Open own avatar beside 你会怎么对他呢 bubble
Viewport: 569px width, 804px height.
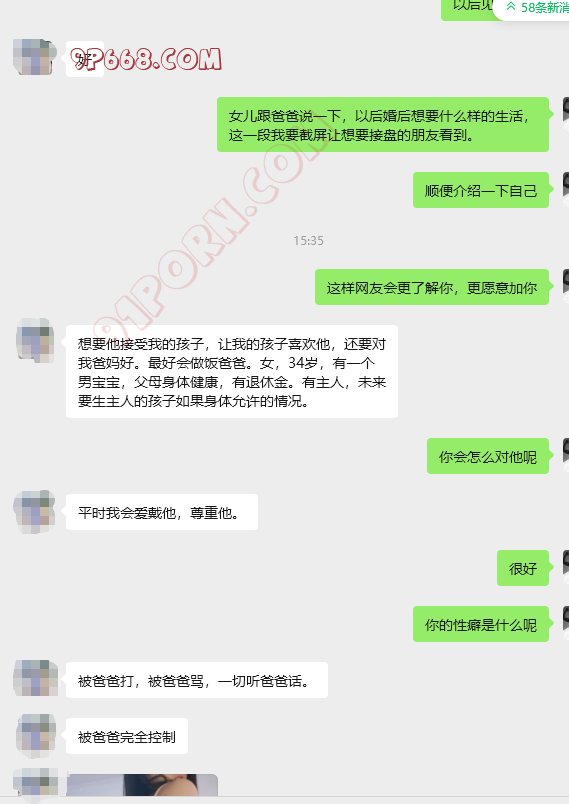pyautogui.click(x=566, y=456)
